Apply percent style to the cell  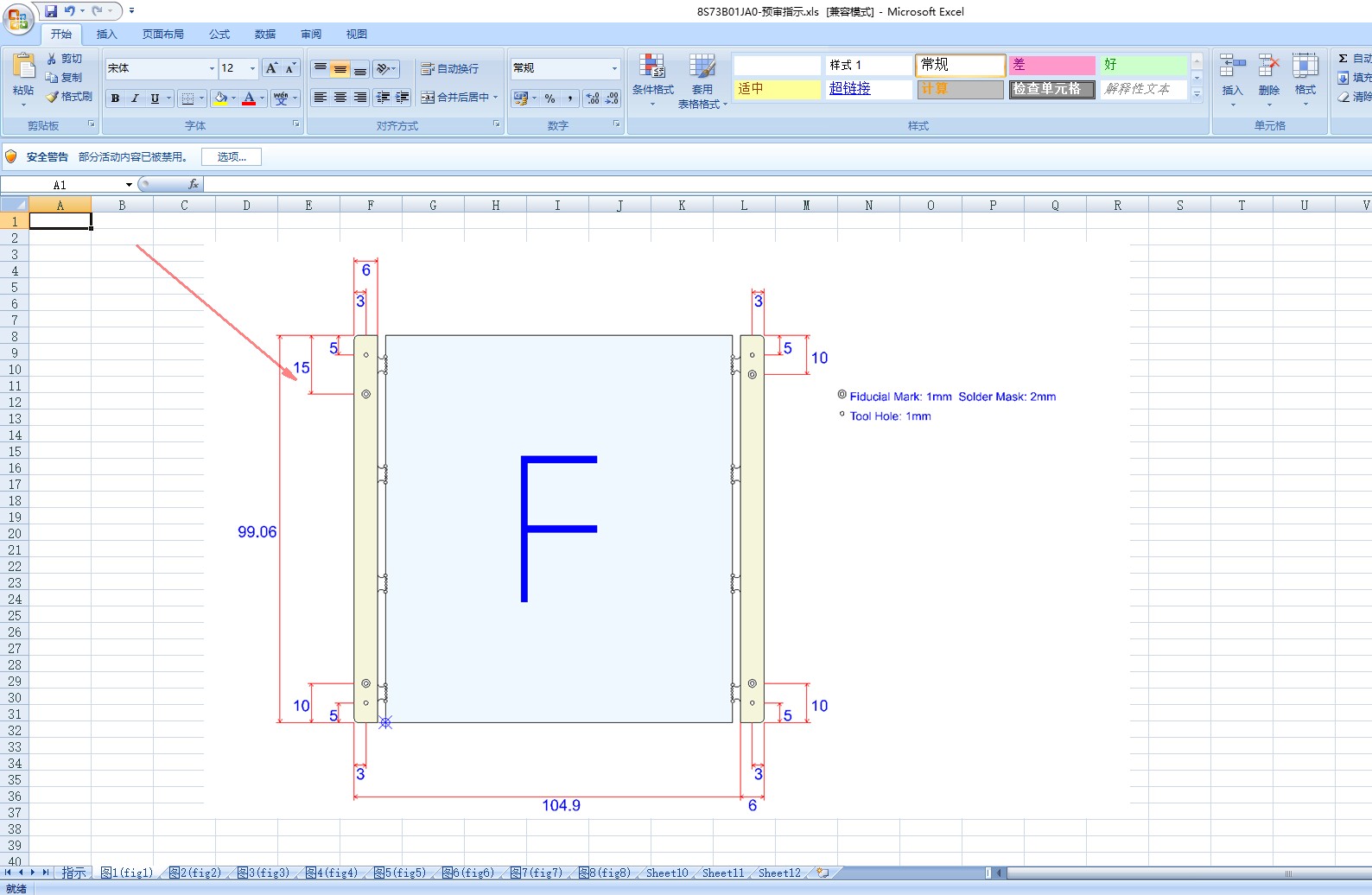click(549, 98)
